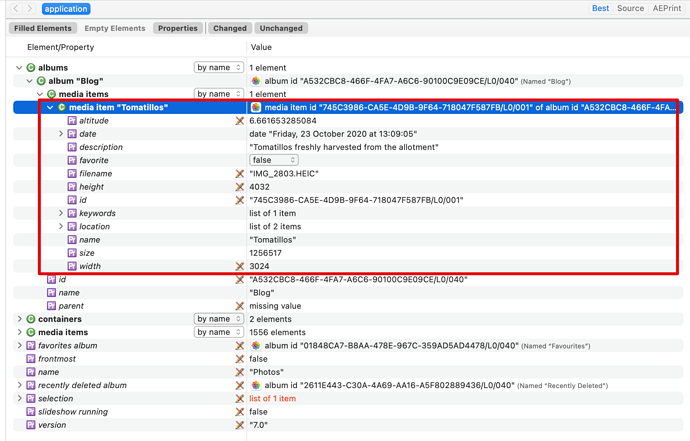Click the Element/Property column header

pos(61,47)
